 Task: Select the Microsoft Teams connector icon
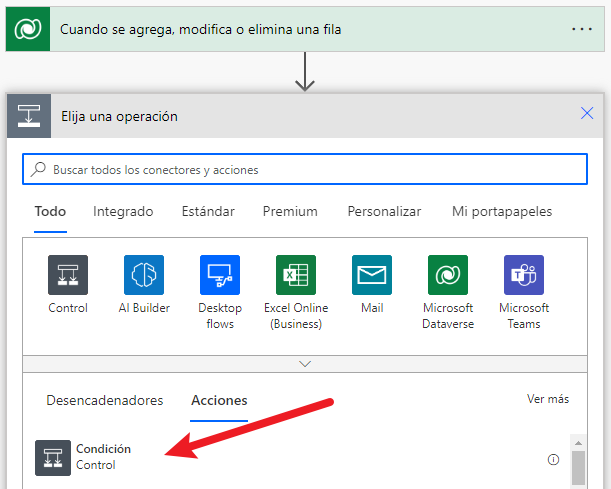coord(524,275)
